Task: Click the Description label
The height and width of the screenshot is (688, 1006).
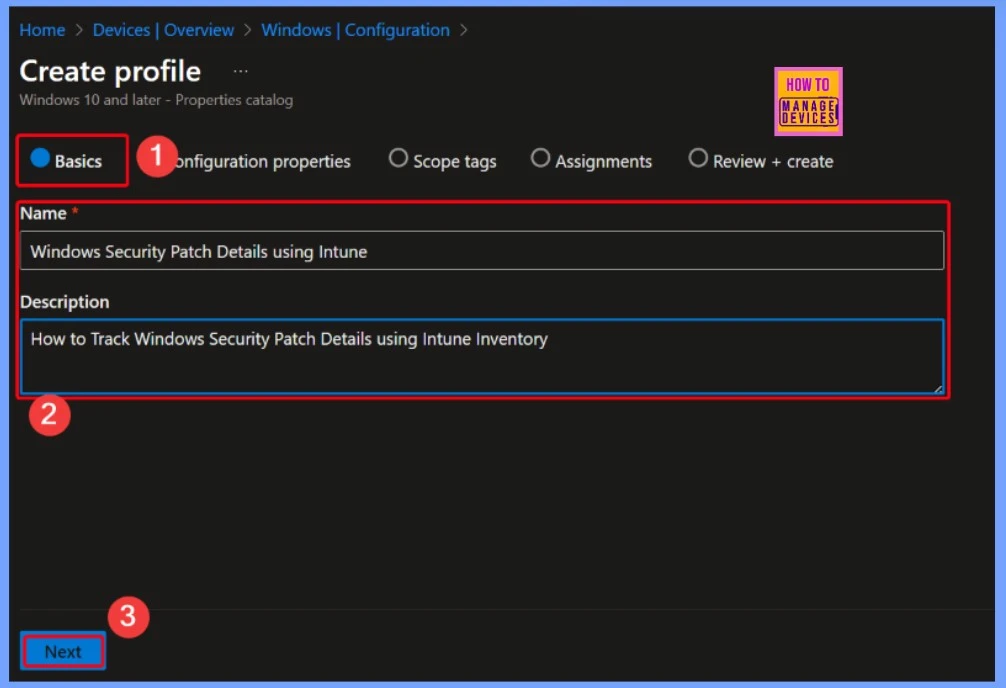Action: pyautogui.click(x=65, y=302)
